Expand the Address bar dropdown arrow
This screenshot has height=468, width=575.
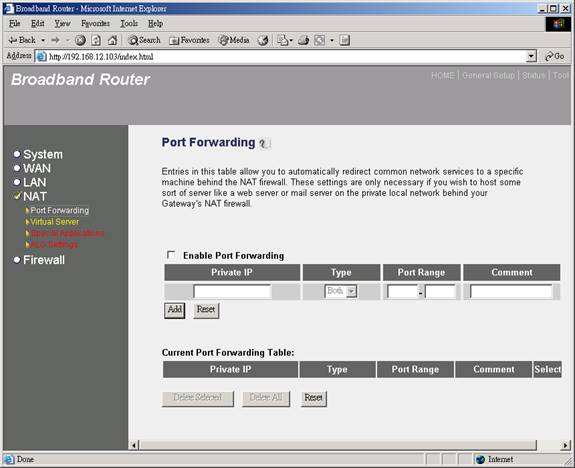[531, 56]
